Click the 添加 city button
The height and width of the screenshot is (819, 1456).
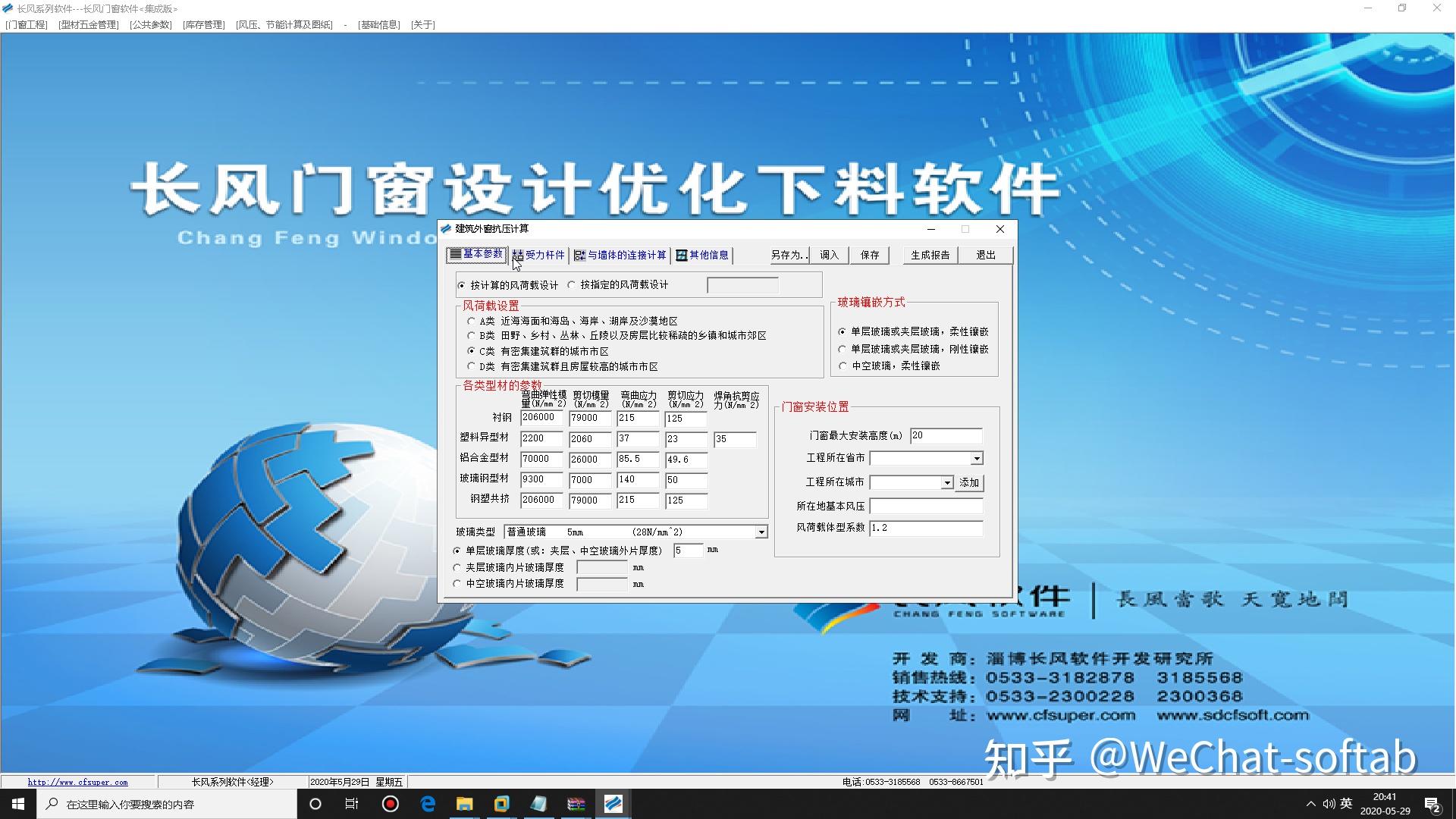969,483
